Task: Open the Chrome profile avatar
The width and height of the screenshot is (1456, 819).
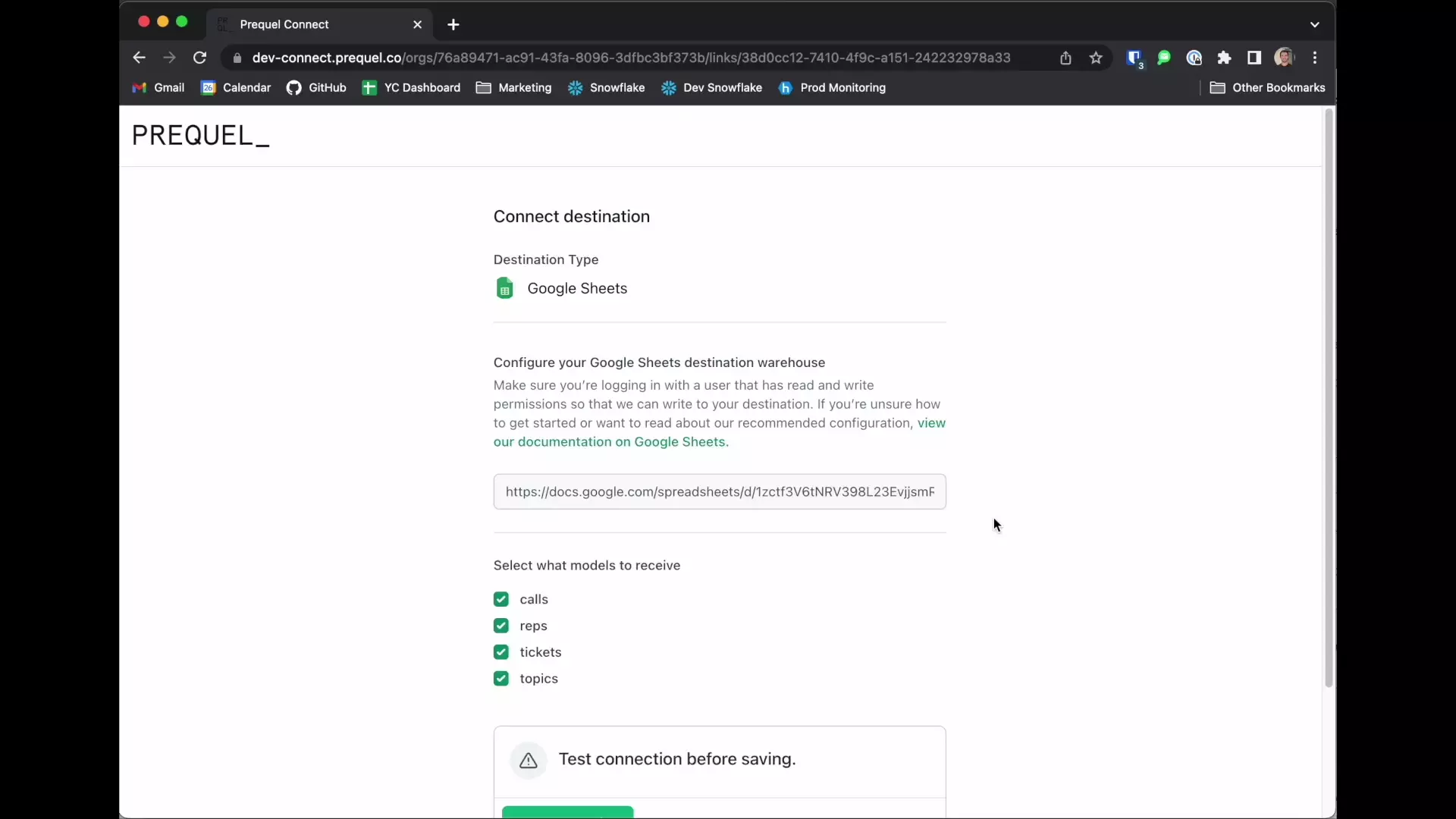Action: pos(1284,58)
